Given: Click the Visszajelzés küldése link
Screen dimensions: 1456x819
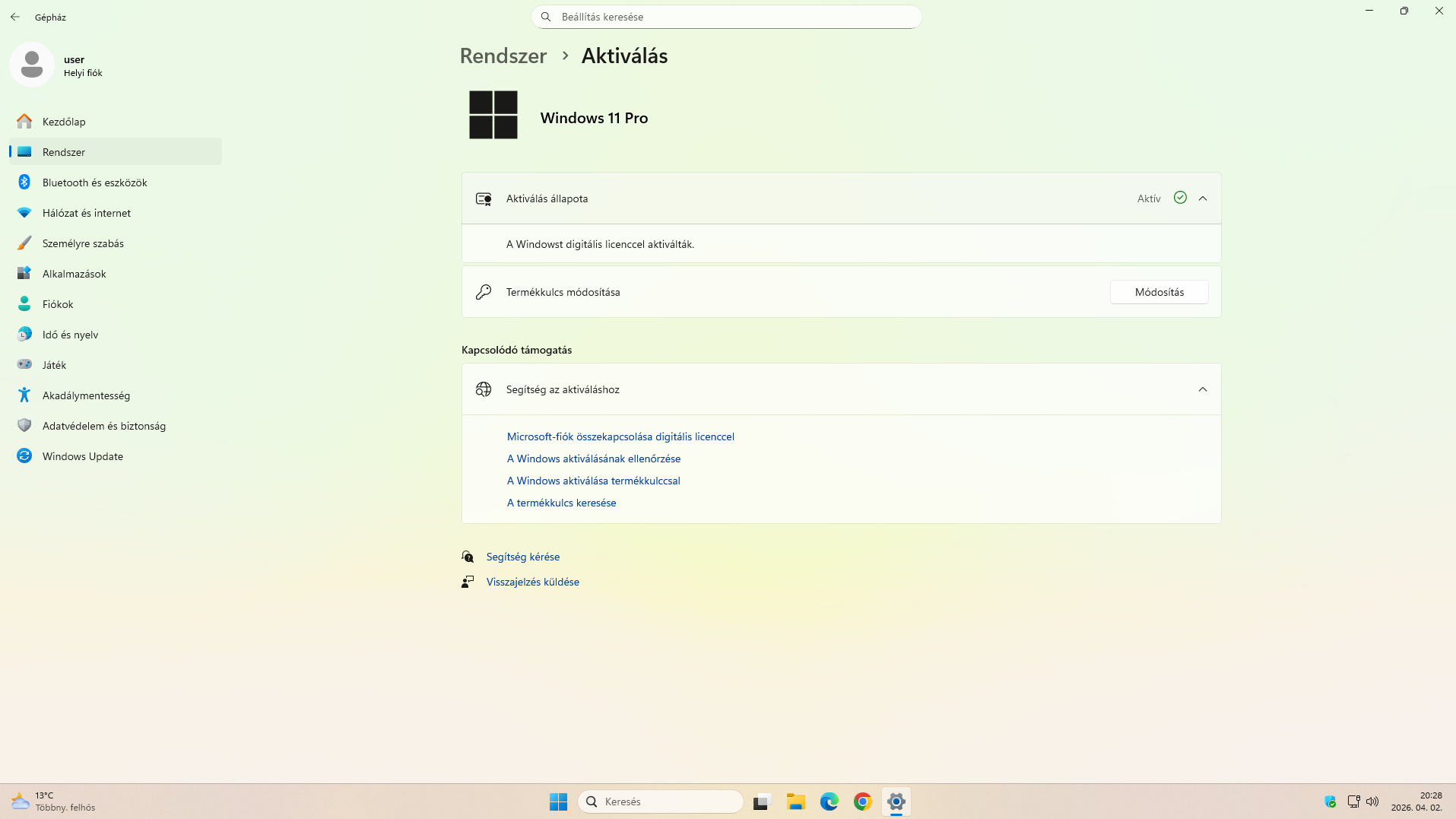Looking at the screenshot, I should (x=533, y=582).
